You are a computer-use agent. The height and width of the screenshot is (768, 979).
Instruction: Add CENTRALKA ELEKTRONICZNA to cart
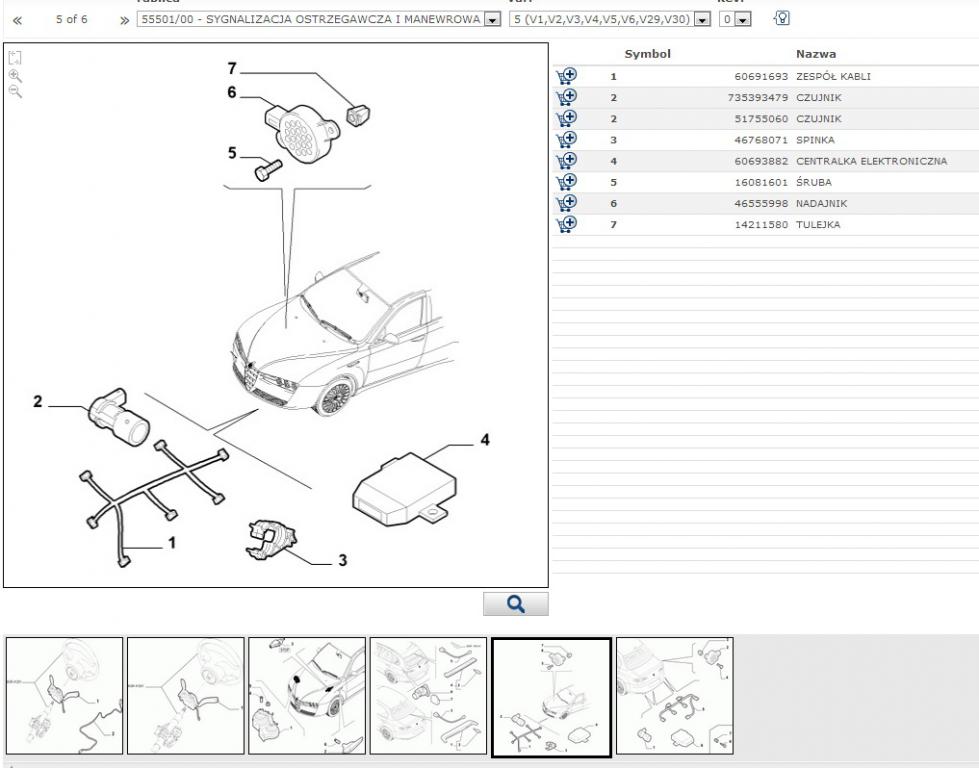coord(566,161)
